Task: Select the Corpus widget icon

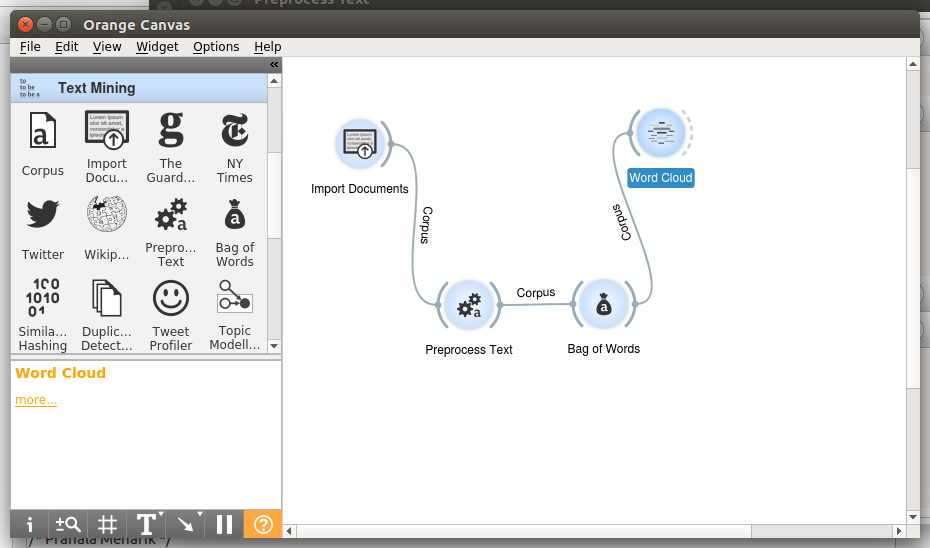Action: 43,131
